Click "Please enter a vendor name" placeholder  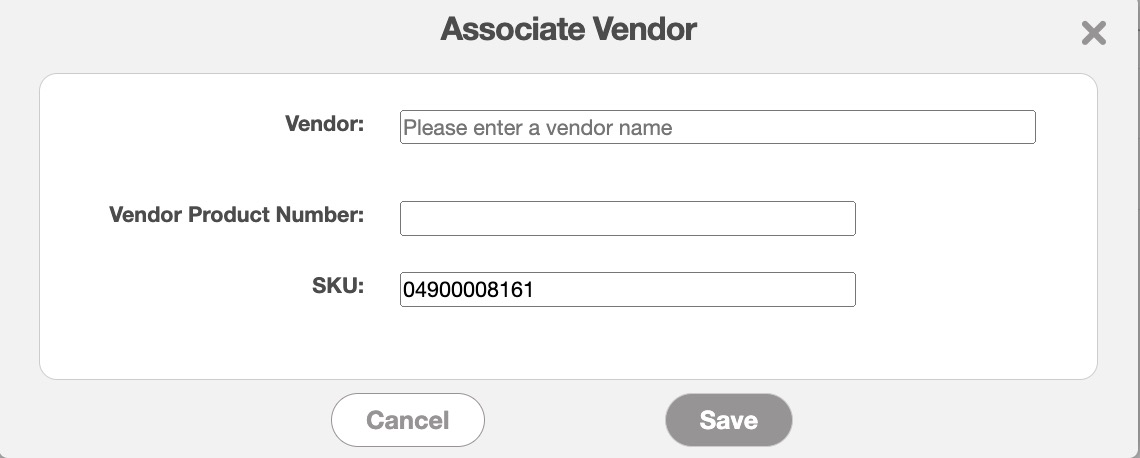537,128
